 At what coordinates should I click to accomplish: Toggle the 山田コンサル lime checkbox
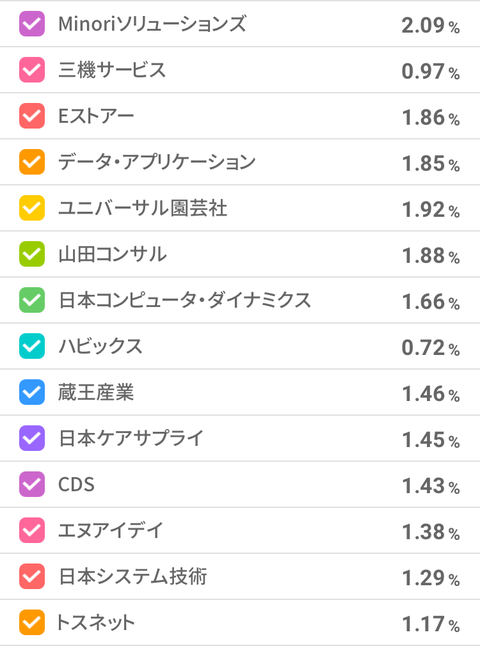click(32, 254)
